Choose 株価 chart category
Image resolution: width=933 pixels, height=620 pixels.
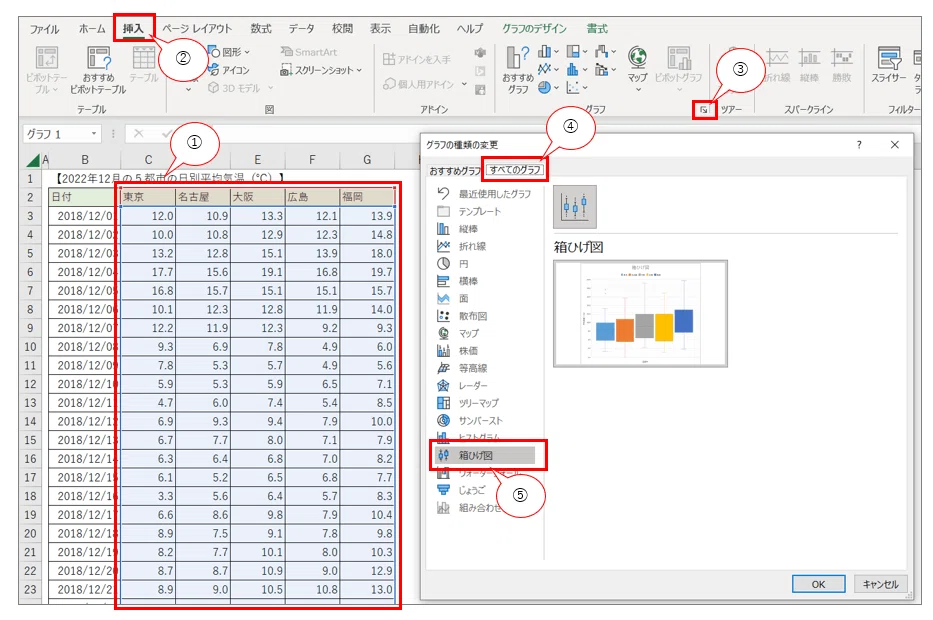[458, 350]
